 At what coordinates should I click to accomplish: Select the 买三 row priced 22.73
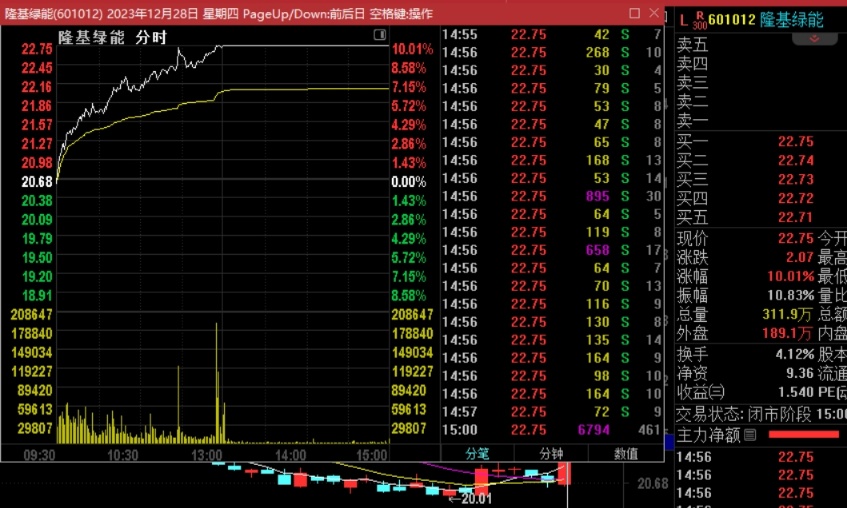coord(761,179)
